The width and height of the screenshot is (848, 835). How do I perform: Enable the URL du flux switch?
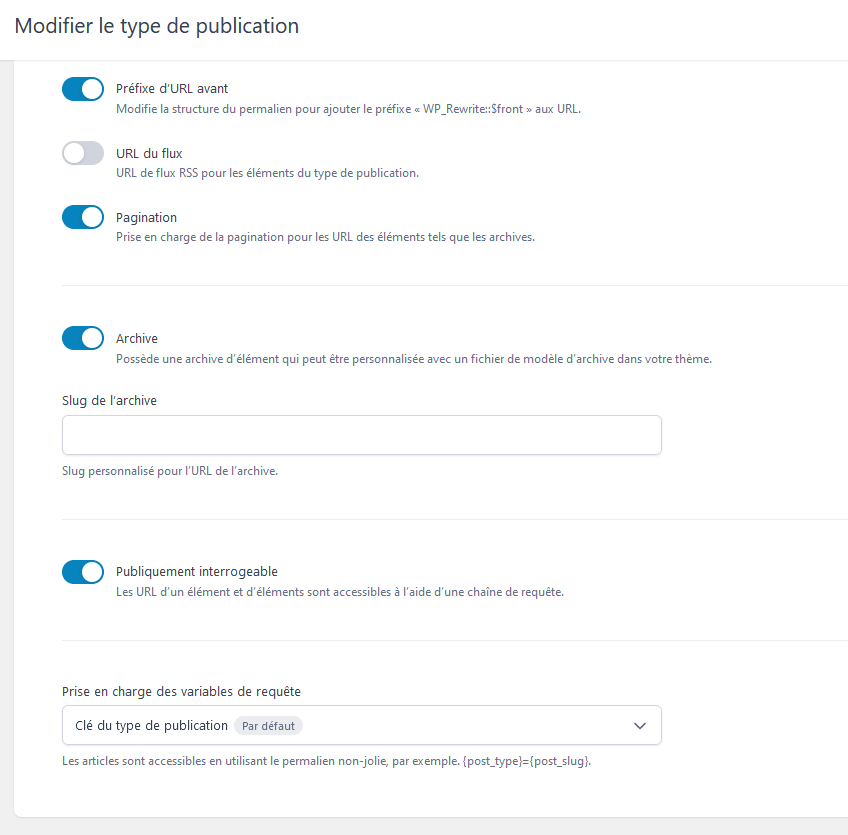[83, 153]
